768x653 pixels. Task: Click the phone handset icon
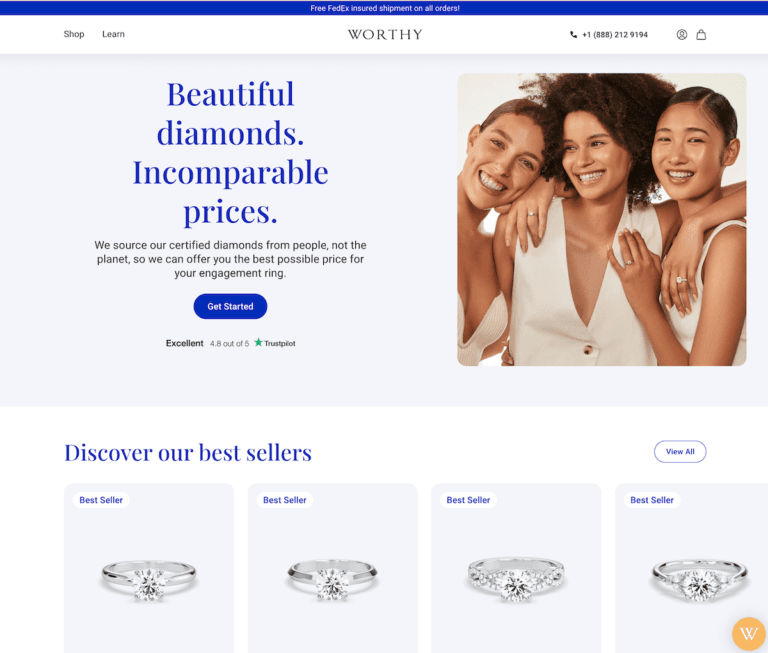pos(573,35)
